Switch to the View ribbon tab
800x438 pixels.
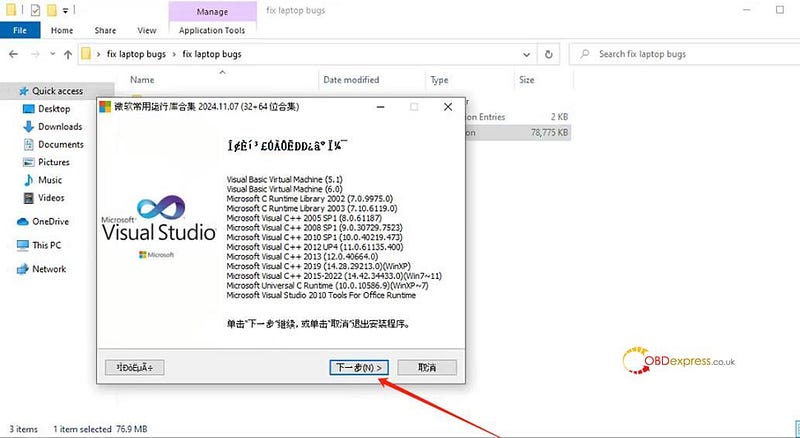tap(146, 30)
